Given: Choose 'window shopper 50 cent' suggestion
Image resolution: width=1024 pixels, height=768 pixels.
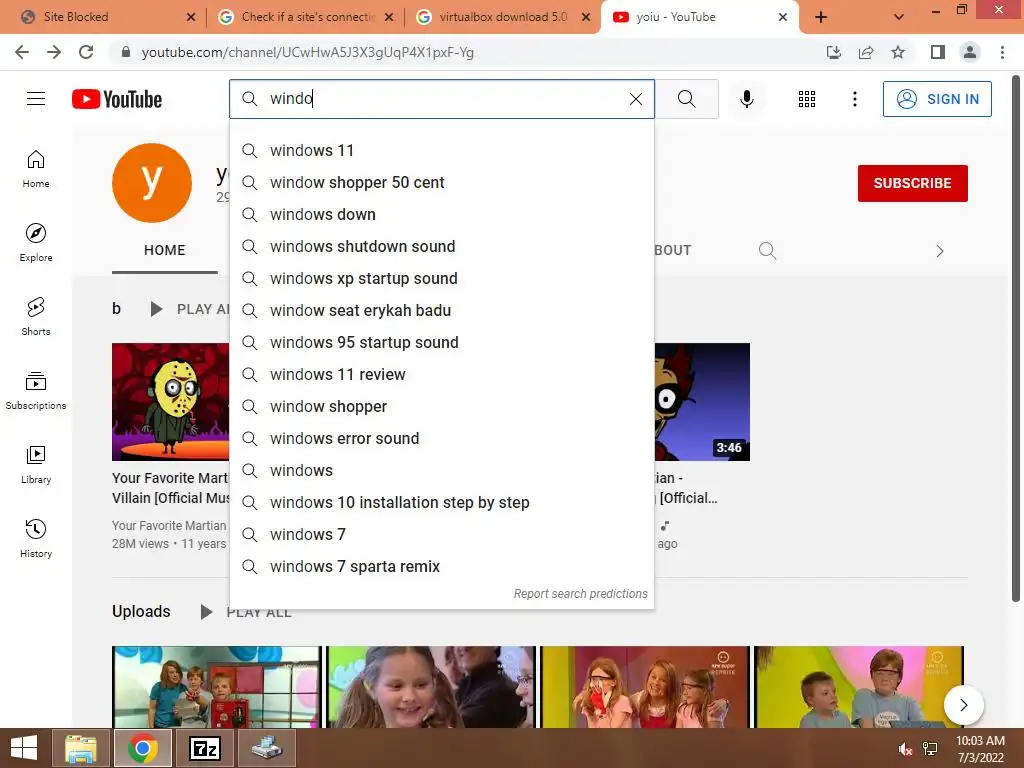Looking at the screenshot, I should click(442, 182).
